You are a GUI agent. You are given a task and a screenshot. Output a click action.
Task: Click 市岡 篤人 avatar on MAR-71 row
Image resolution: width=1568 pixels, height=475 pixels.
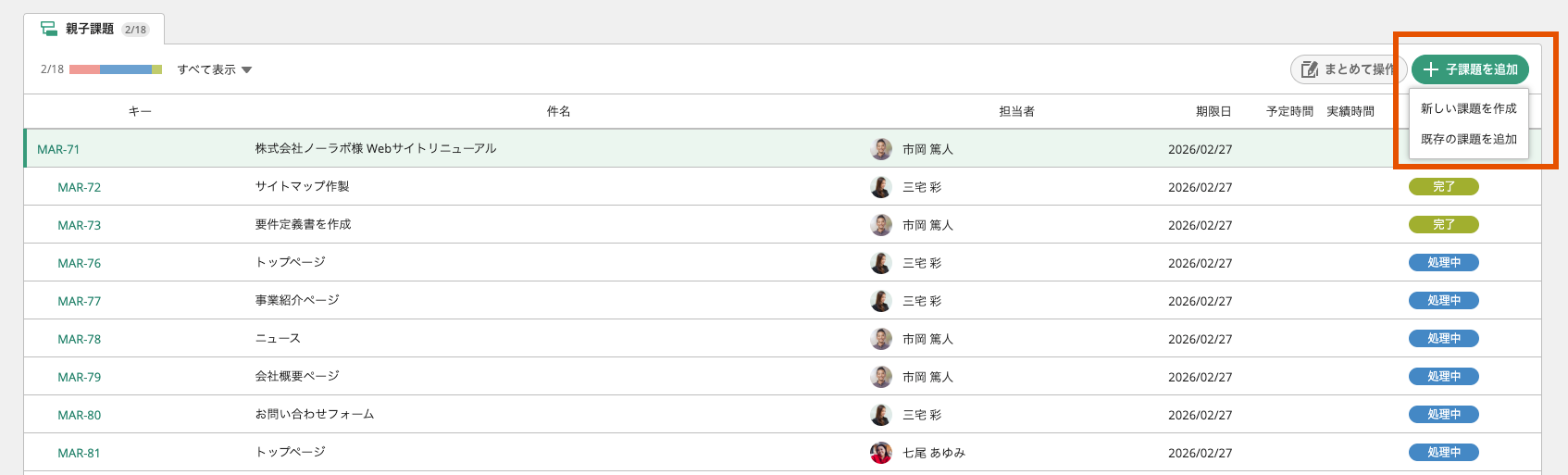point(881,149)
